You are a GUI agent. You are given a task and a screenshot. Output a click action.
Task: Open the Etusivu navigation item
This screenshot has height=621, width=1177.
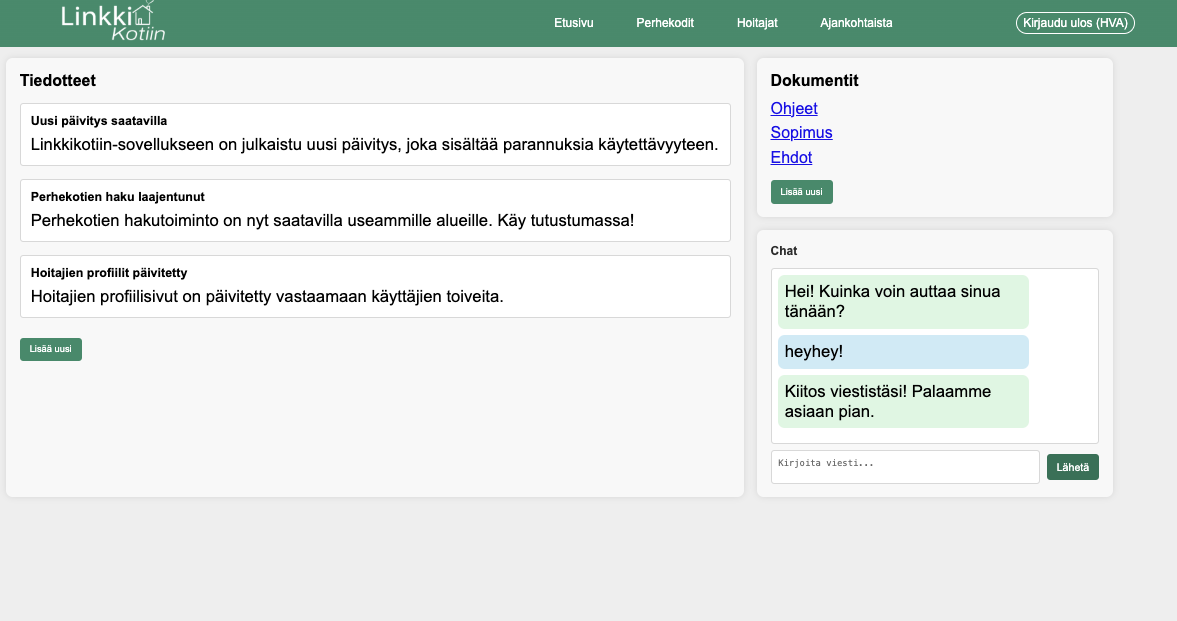click(x=573, y=23)
